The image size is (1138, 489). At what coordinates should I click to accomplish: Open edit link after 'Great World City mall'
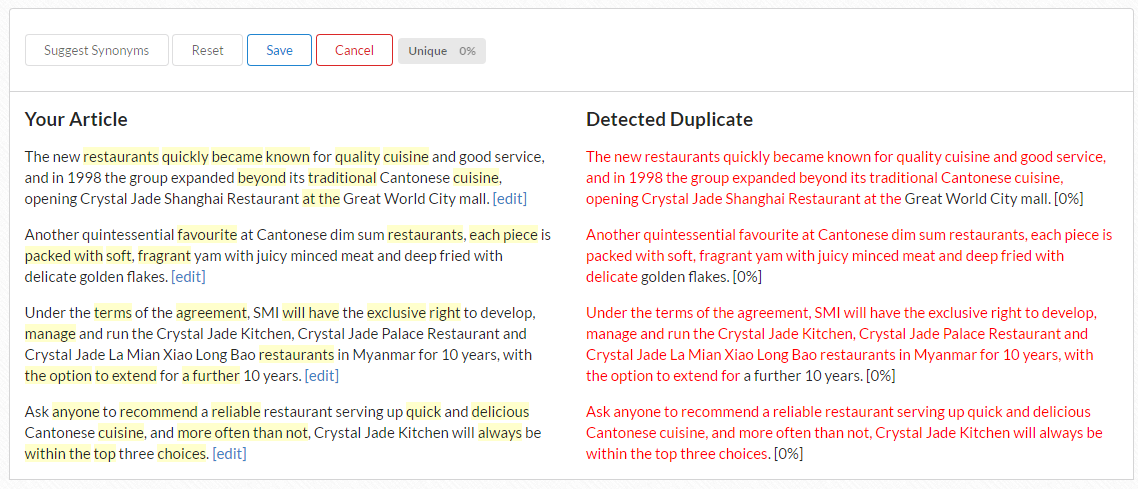click(x=509, y=198)
